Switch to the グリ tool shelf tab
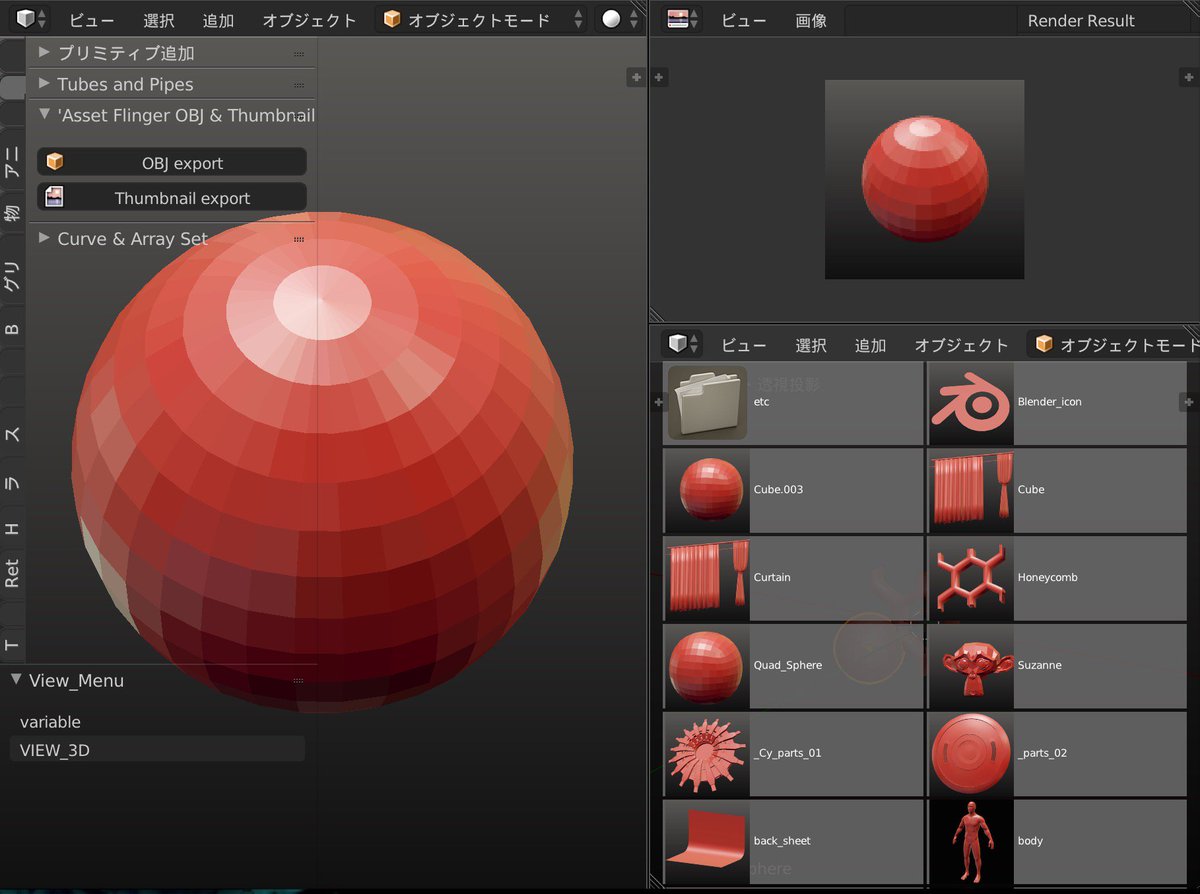This screenshot has width=1200, height=894. pos(12,277)
